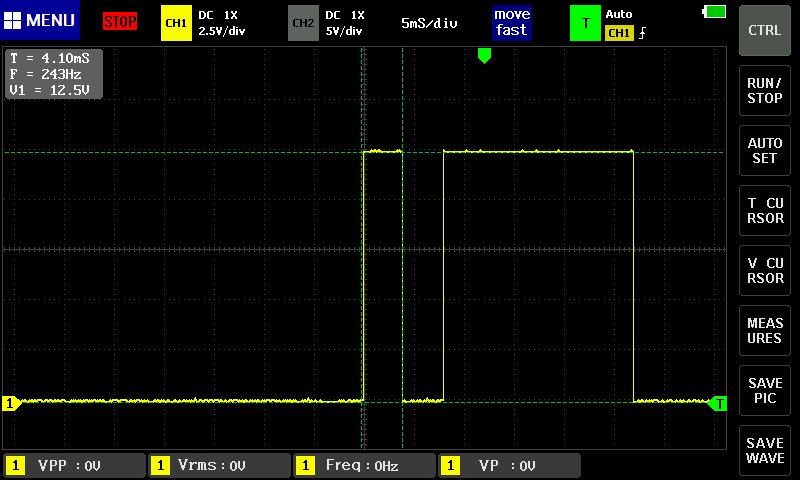Click the battery level icon
The height and width of the screenshot is (480, 800).
point(714,11)
